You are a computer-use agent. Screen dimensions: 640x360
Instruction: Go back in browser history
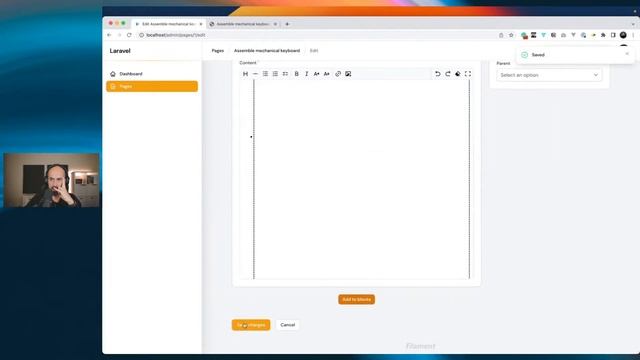click(x=109, y=35)
